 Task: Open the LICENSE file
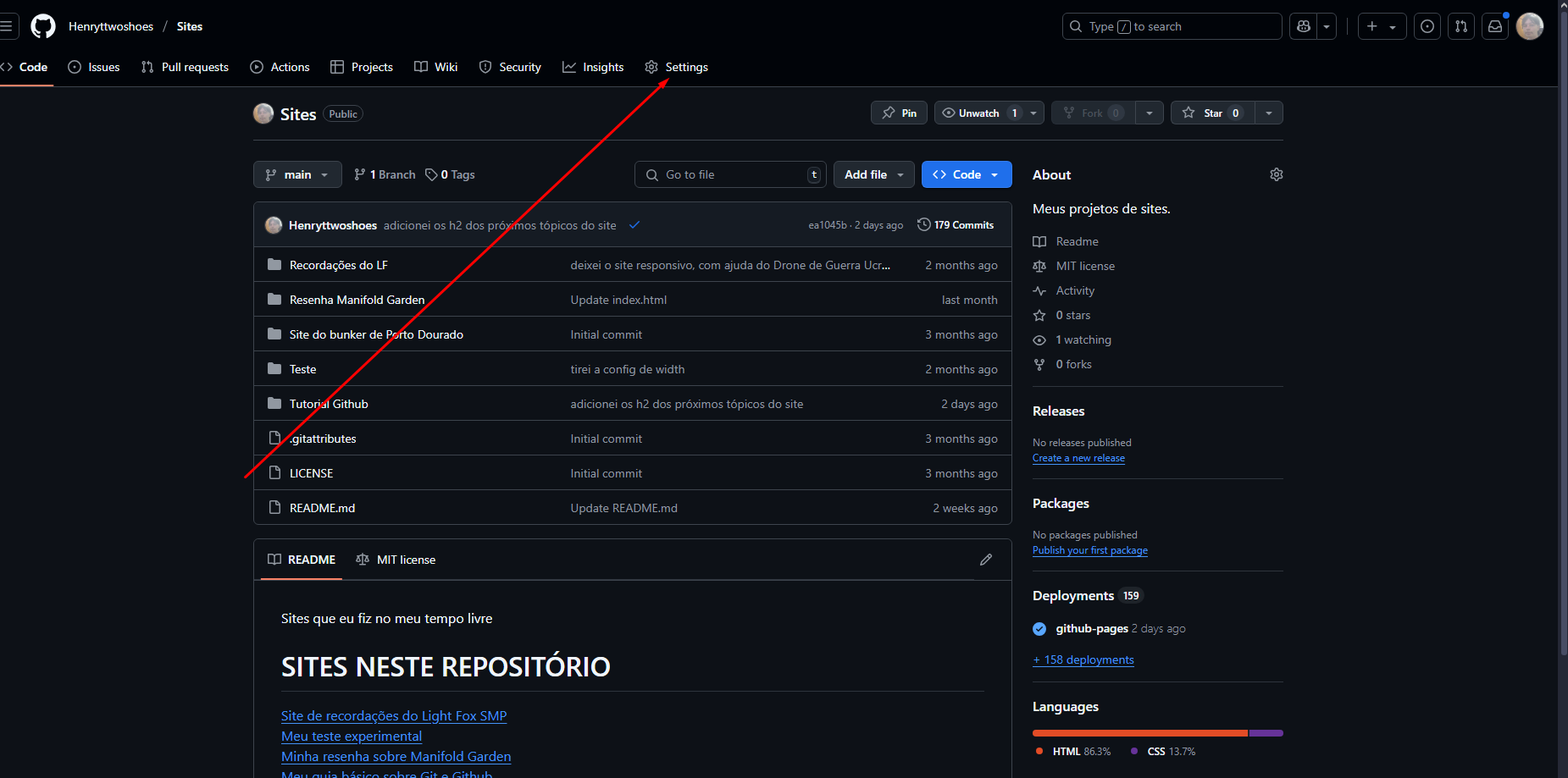[x=311, y=473]
